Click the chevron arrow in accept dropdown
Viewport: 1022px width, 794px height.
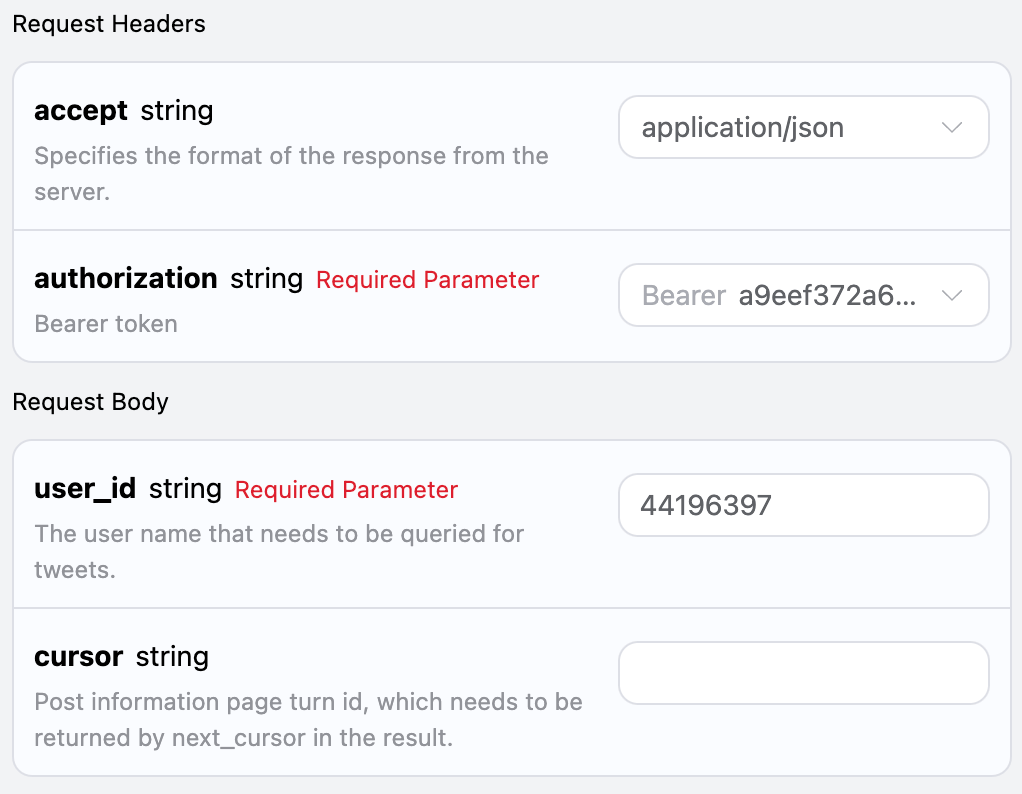[x=952, y=128]
